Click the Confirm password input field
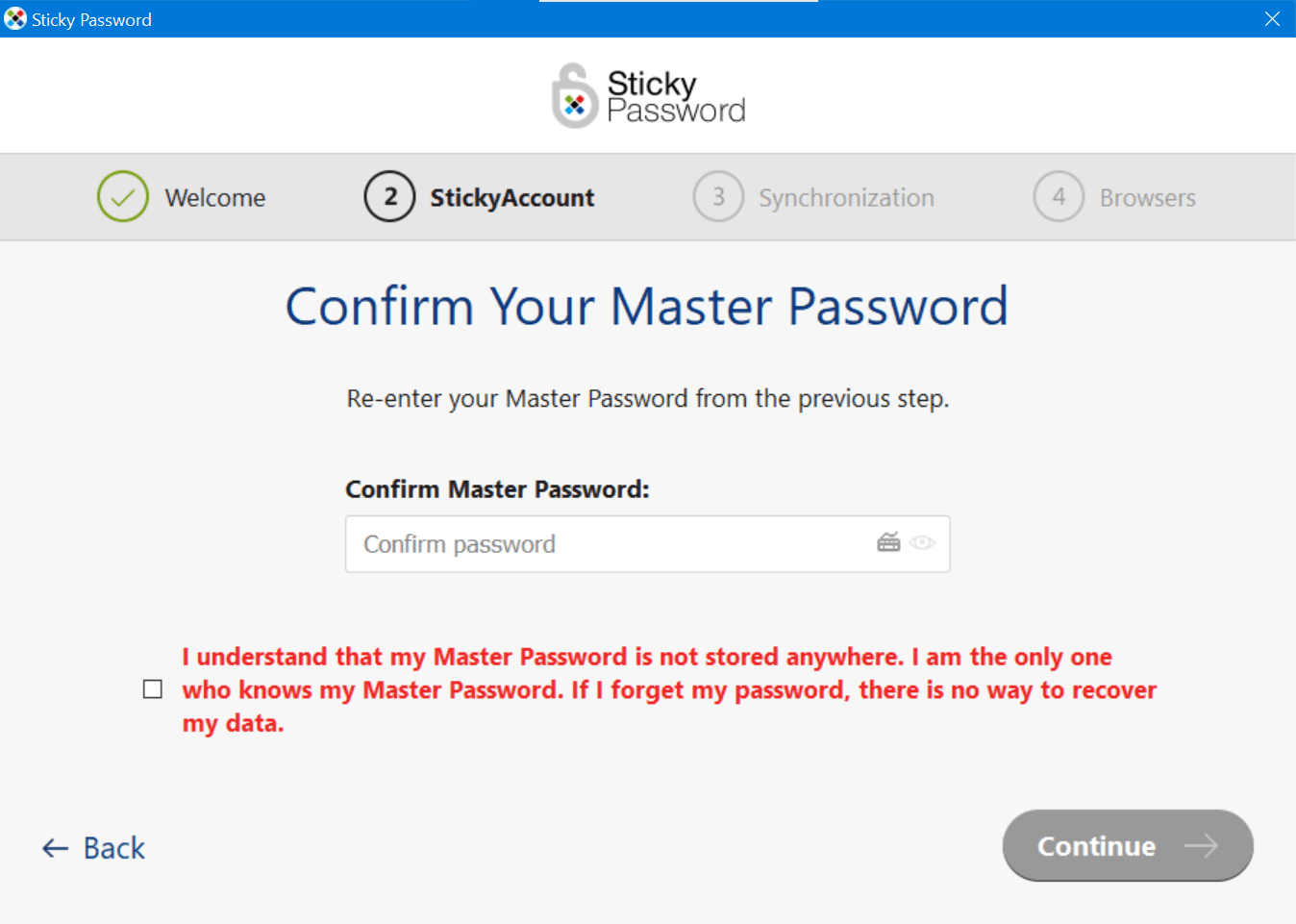The image size is (1296, 924). 606,544
